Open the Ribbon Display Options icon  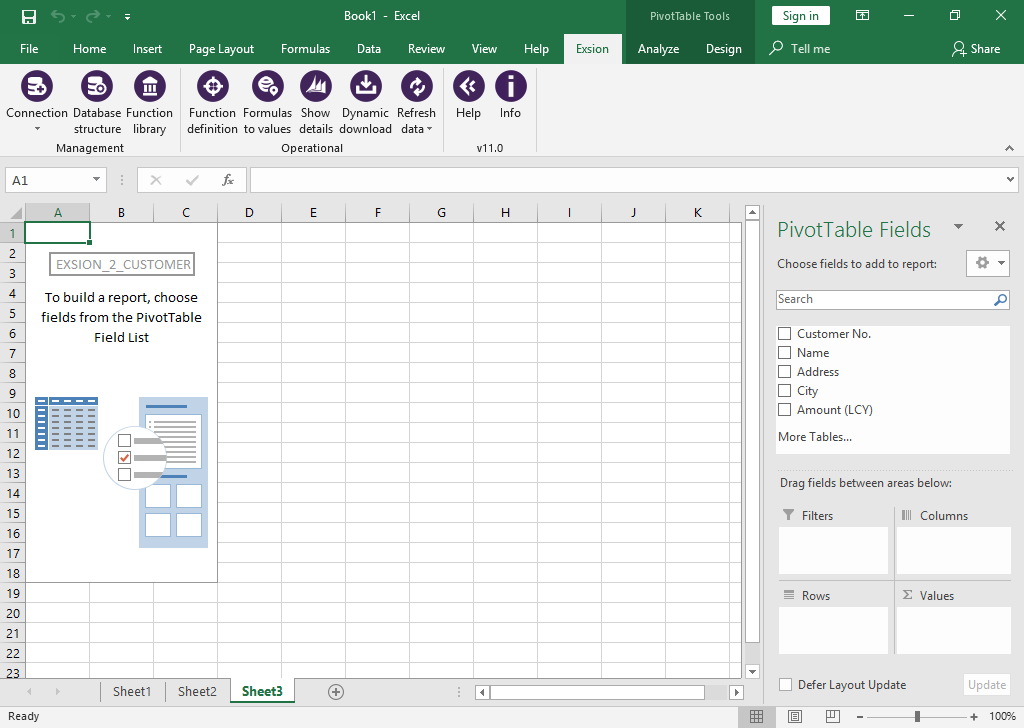[x=863, y=16]
